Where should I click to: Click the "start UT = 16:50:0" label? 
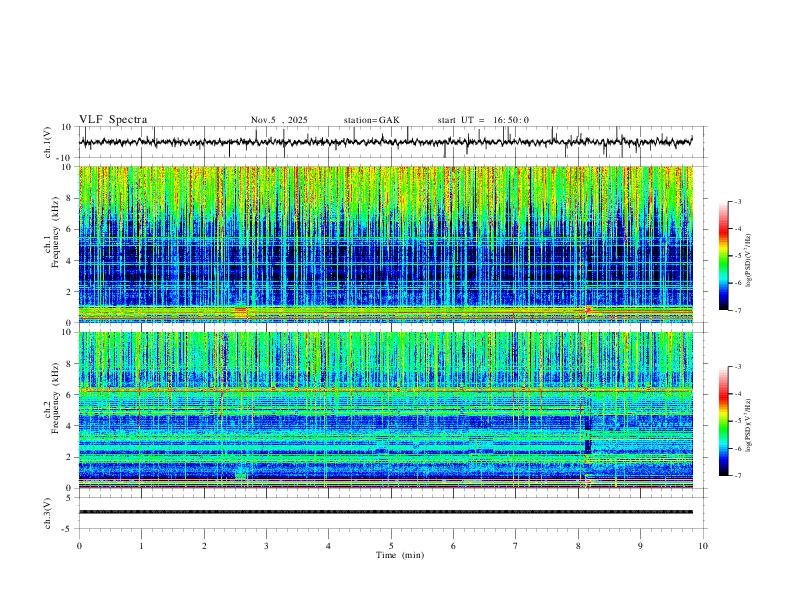[483, 120]
